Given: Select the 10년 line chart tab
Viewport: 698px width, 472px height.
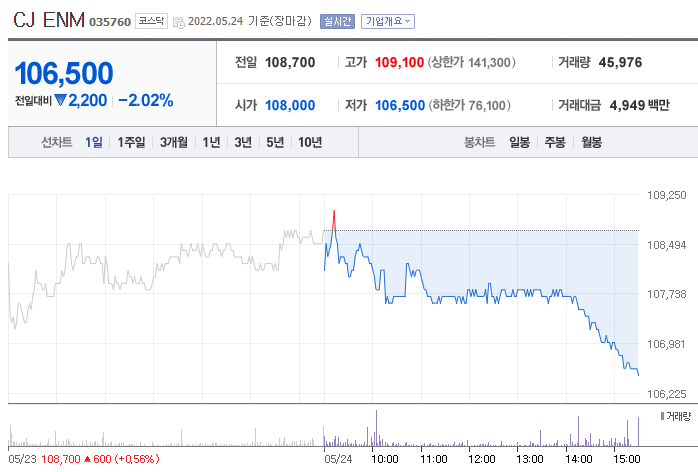Looking at the screenshot, I should 310,142.
